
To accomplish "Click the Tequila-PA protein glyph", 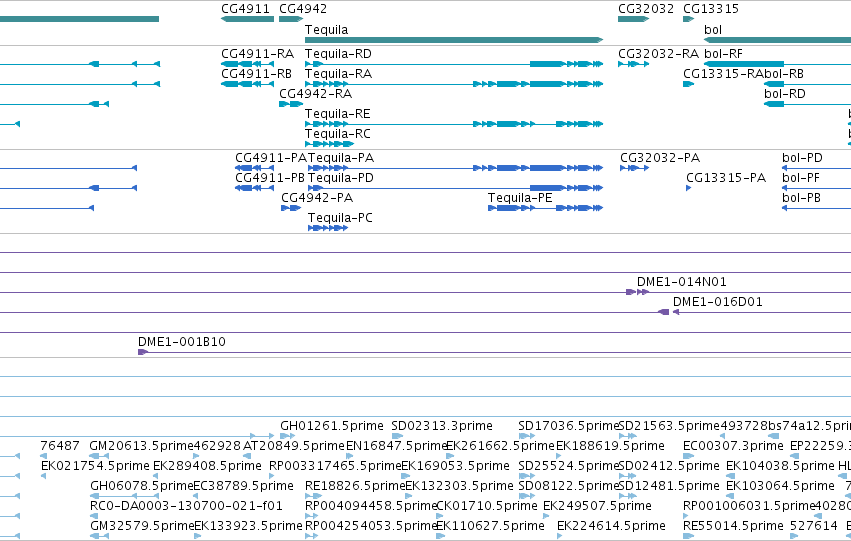I will coord(455,168).
